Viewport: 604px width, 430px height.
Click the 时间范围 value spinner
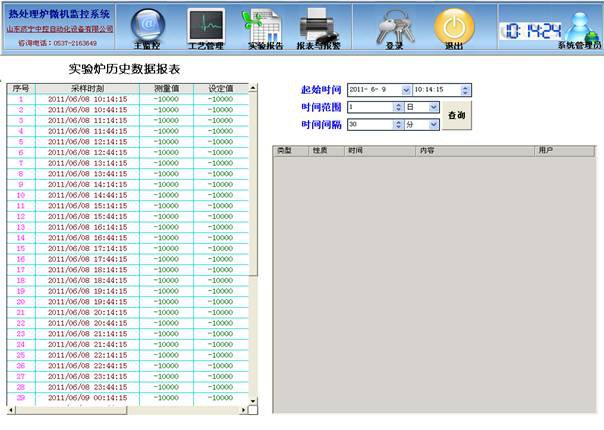(x=398, y=107)
